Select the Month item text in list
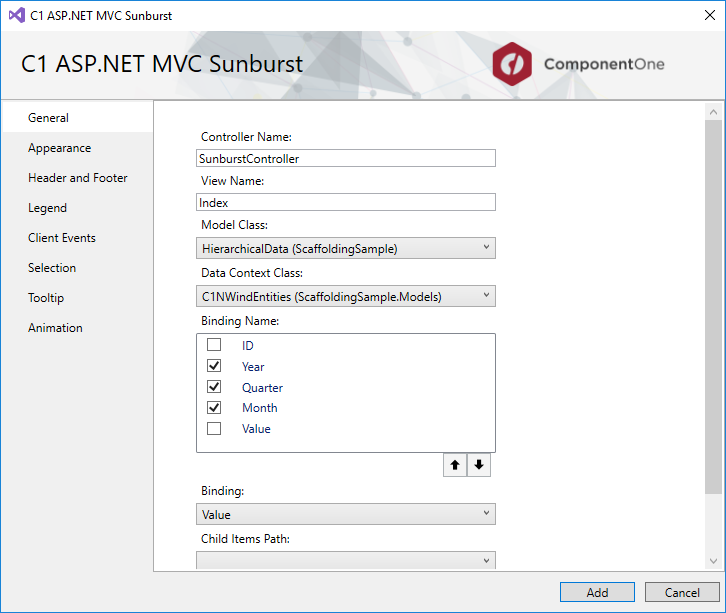 click(260, 408)
